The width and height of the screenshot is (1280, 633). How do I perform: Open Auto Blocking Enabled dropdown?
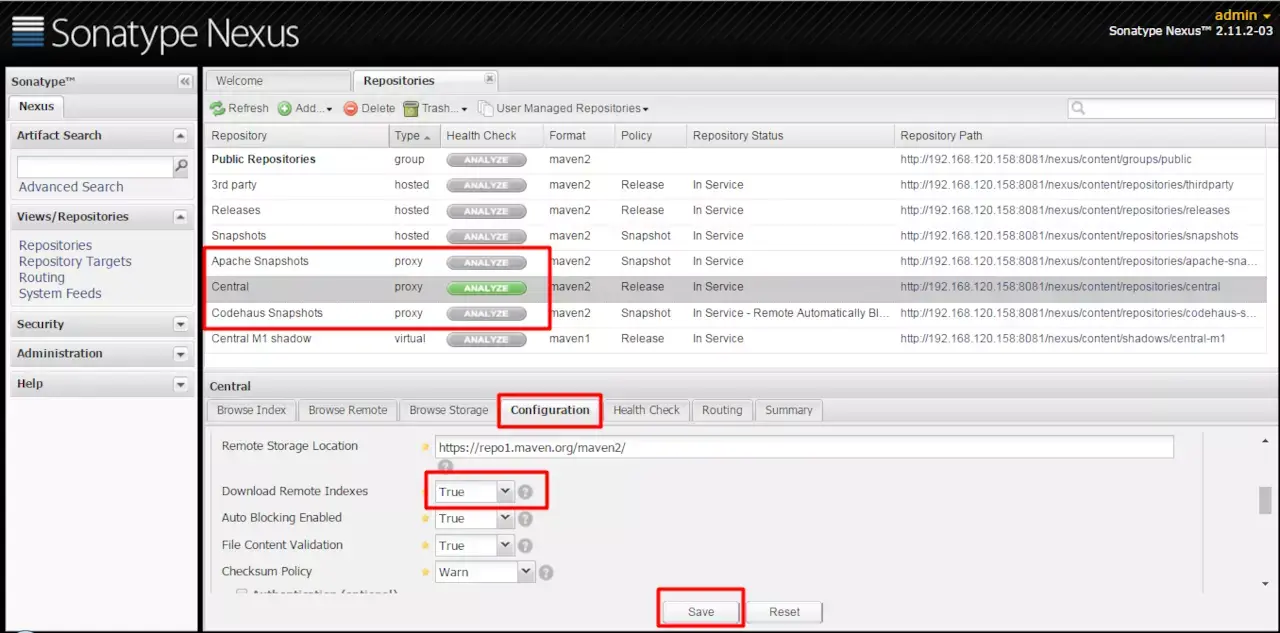[505, 518]
